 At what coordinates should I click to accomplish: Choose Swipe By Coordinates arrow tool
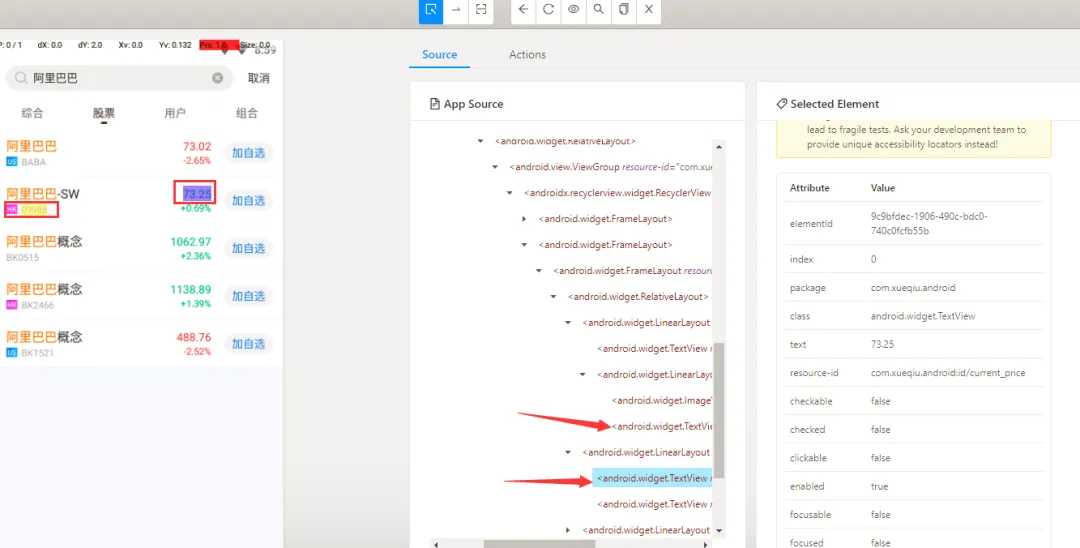click(x=455, y=10)
